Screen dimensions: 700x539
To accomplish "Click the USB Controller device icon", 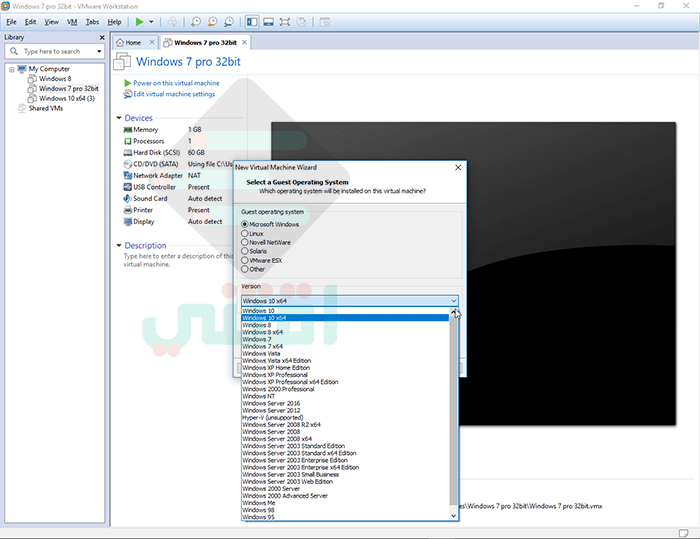I will pyautogui.click(x=128, y=187).
